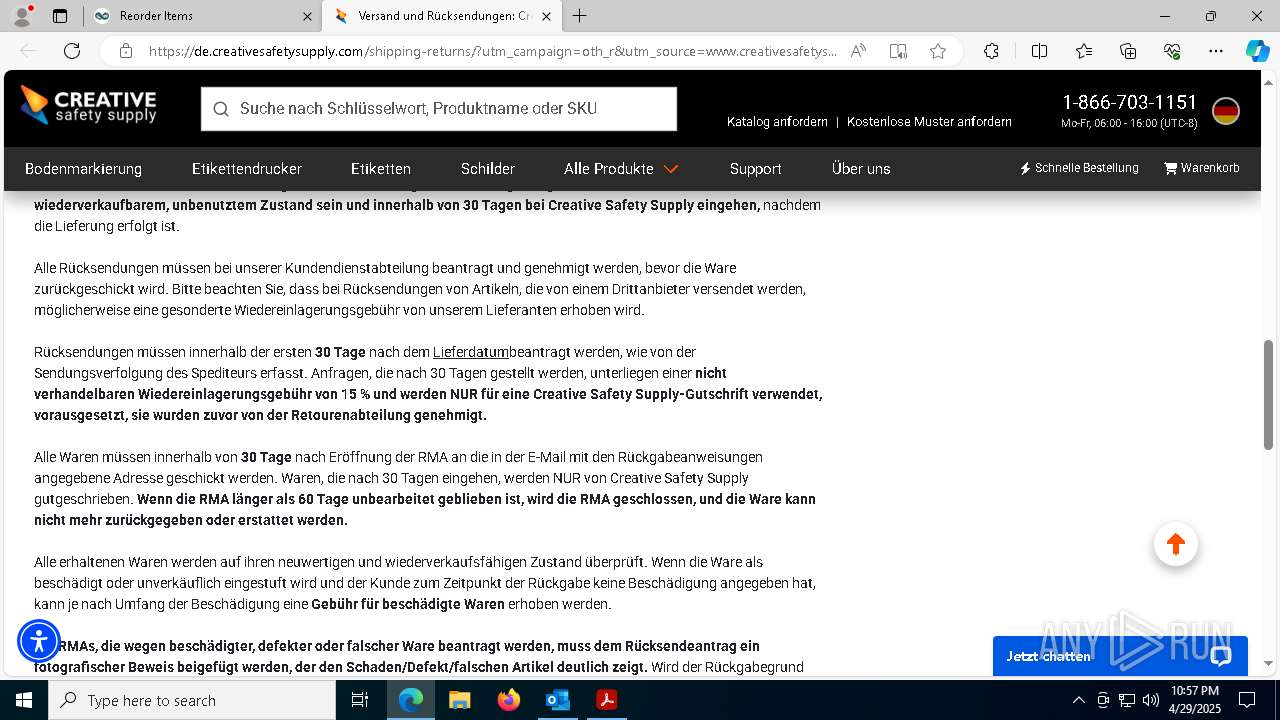1280x720 pixels.
Task: Open the Collections icon
Action: pyautogui.click(x=1128, y=51)
